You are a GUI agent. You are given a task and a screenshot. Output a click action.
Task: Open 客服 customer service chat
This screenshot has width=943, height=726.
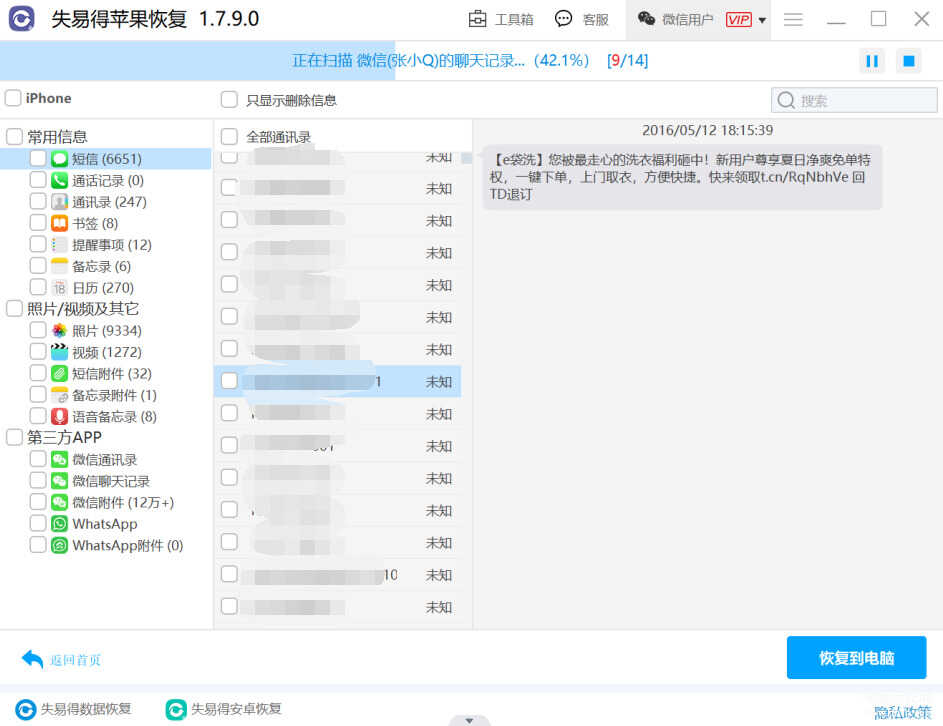(582, 19)
